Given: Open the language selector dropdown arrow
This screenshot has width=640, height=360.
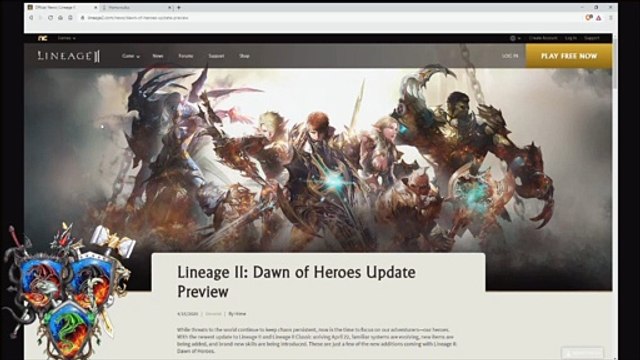Looking at the screenshot, I should [519, 38].
